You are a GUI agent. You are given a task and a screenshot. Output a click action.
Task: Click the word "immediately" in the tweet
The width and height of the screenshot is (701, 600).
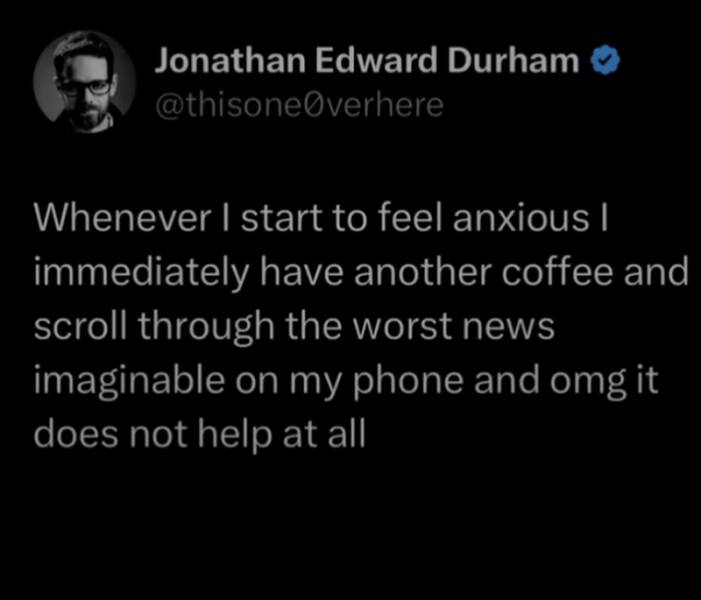pyautogui.click(x=141, y=274)
